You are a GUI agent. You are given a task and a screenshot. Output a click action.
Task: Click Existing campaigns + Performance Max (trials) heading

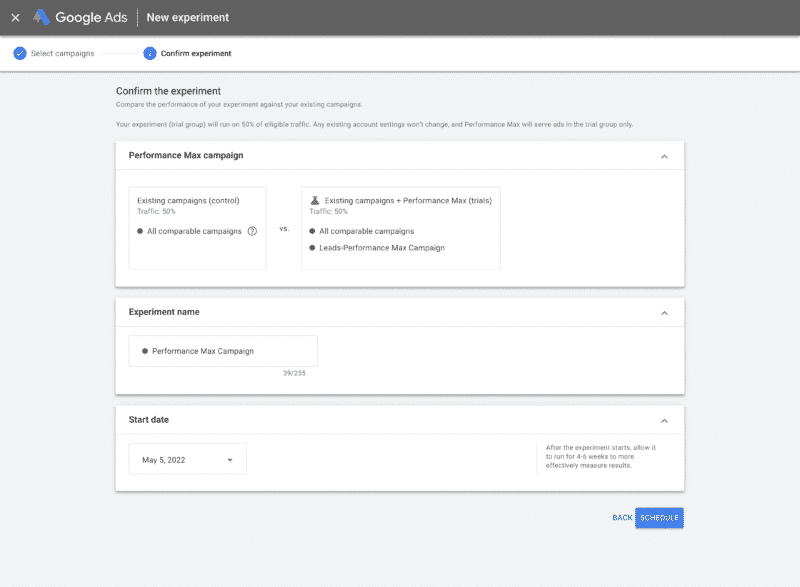click(x=408, y=200)
